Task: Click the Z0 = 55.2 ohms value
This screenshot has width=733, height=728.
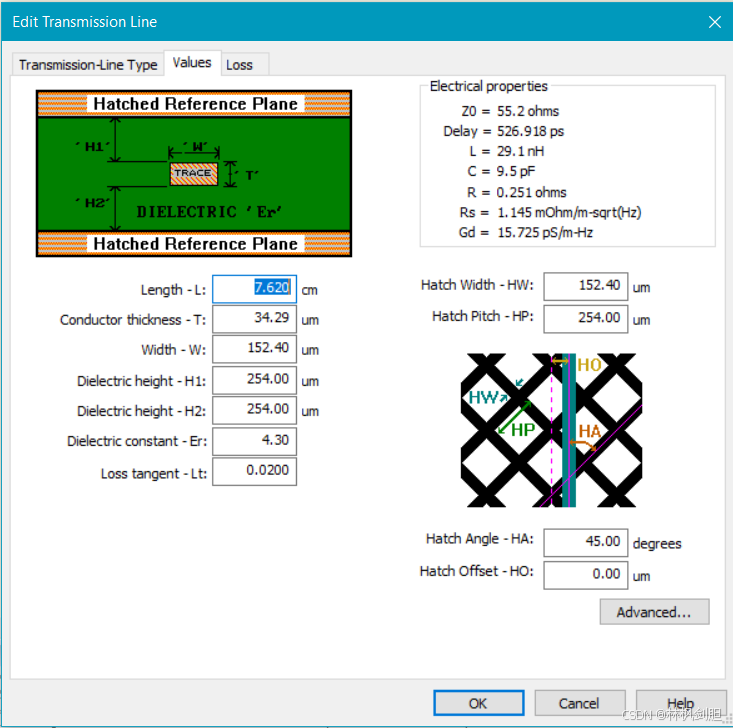Action: (510, 111)
